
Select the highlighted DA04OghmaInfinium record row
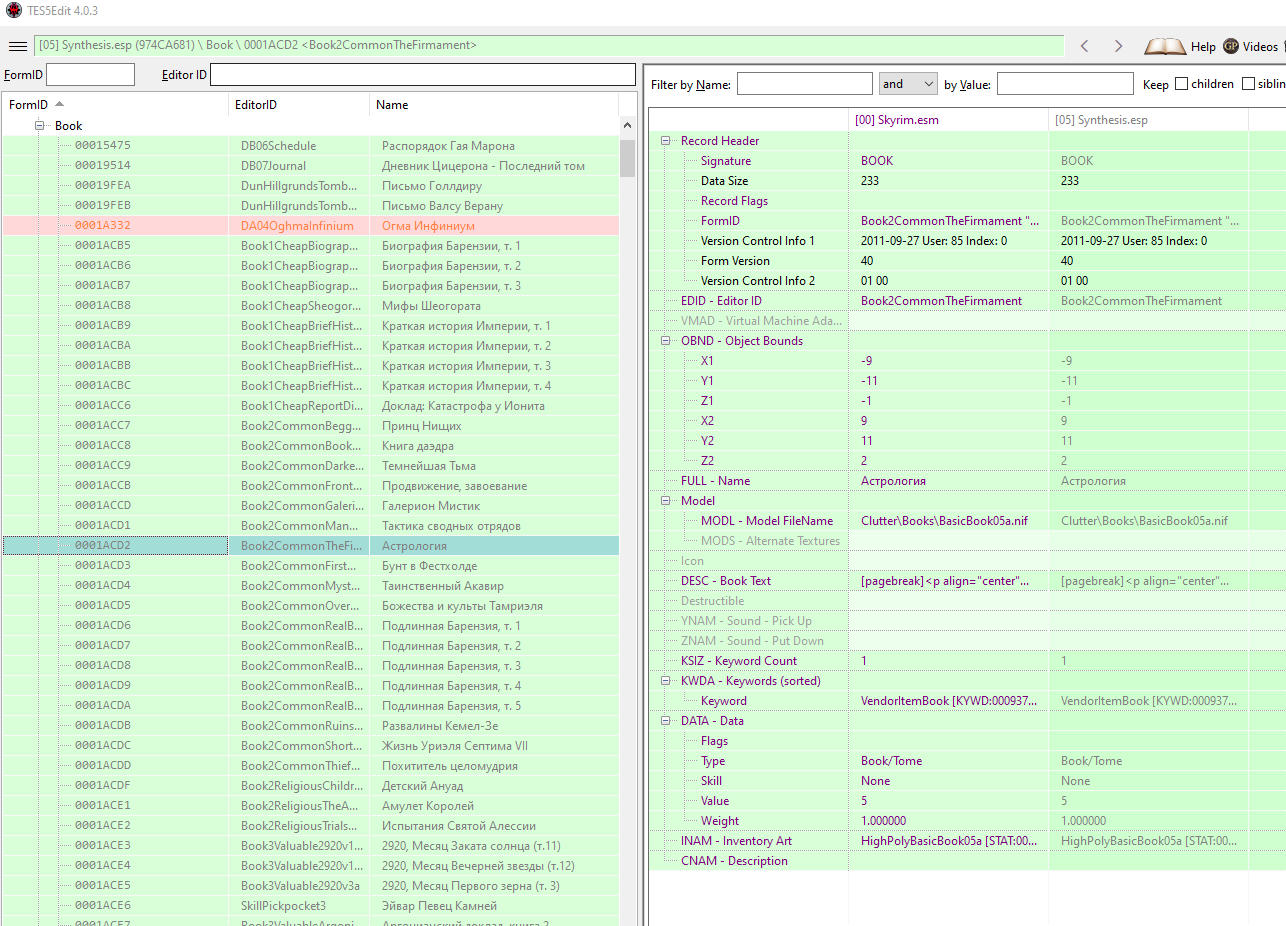300,225
